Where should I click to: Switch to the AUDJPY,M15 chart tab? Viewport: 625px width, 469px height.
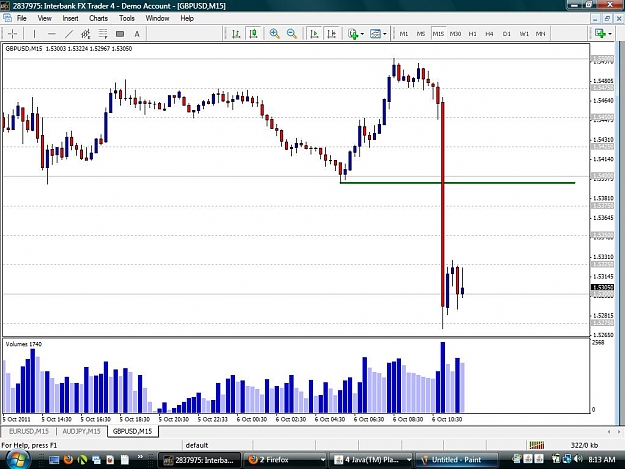pos(81,431)
